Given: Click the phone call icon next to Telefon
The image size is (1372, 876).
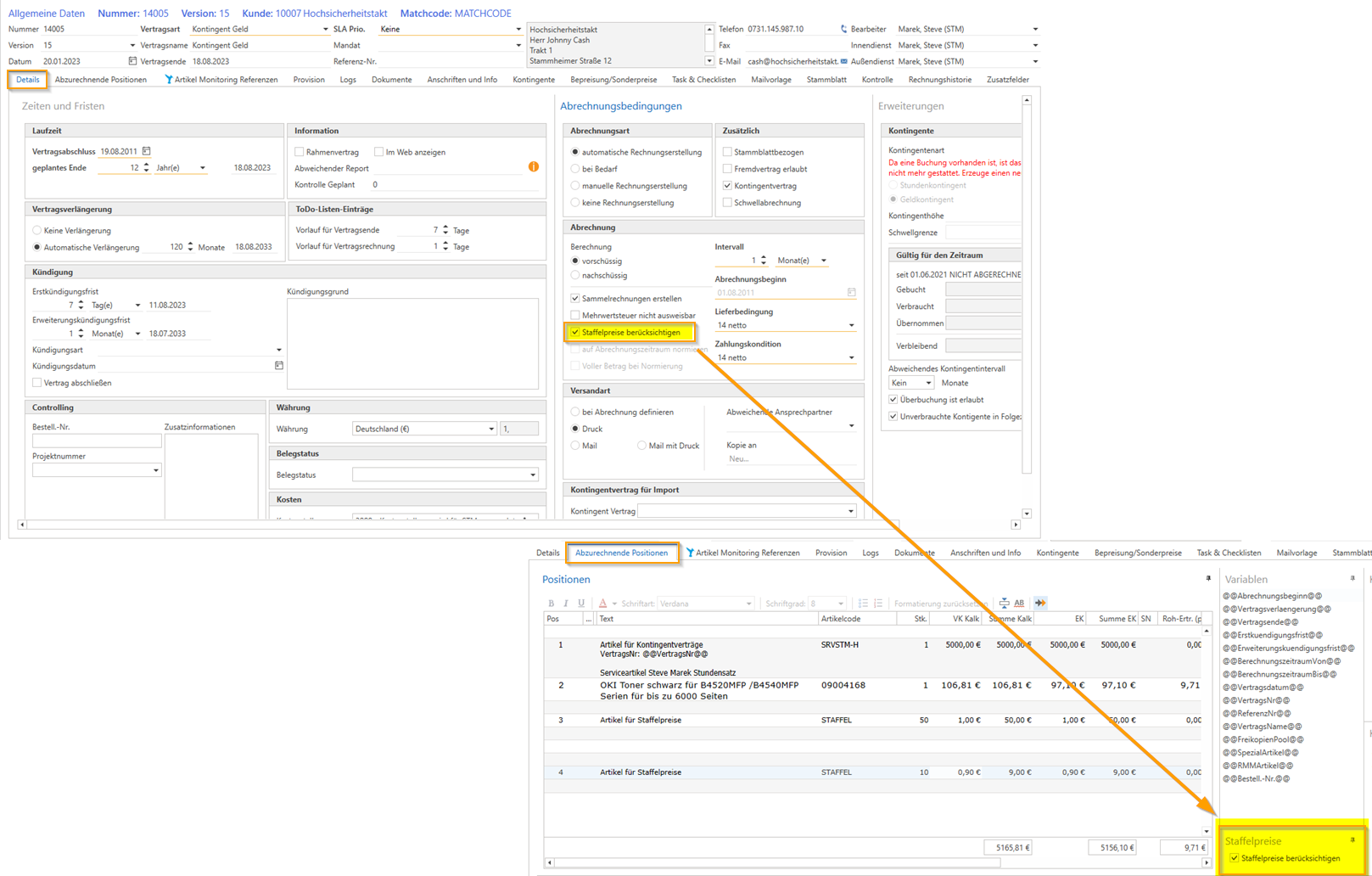Looking at the screenshot, I should click(x=843, y=29).
